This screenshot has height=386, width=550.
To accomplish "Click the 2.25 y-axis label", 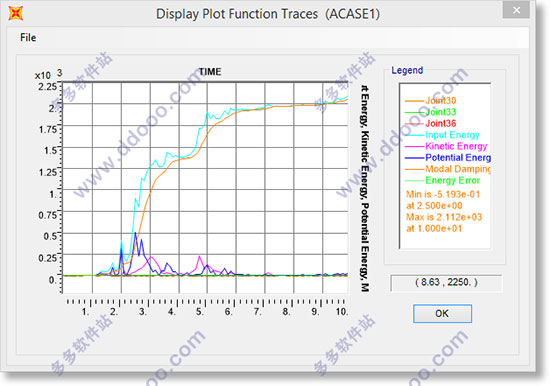I will [47, 87].
